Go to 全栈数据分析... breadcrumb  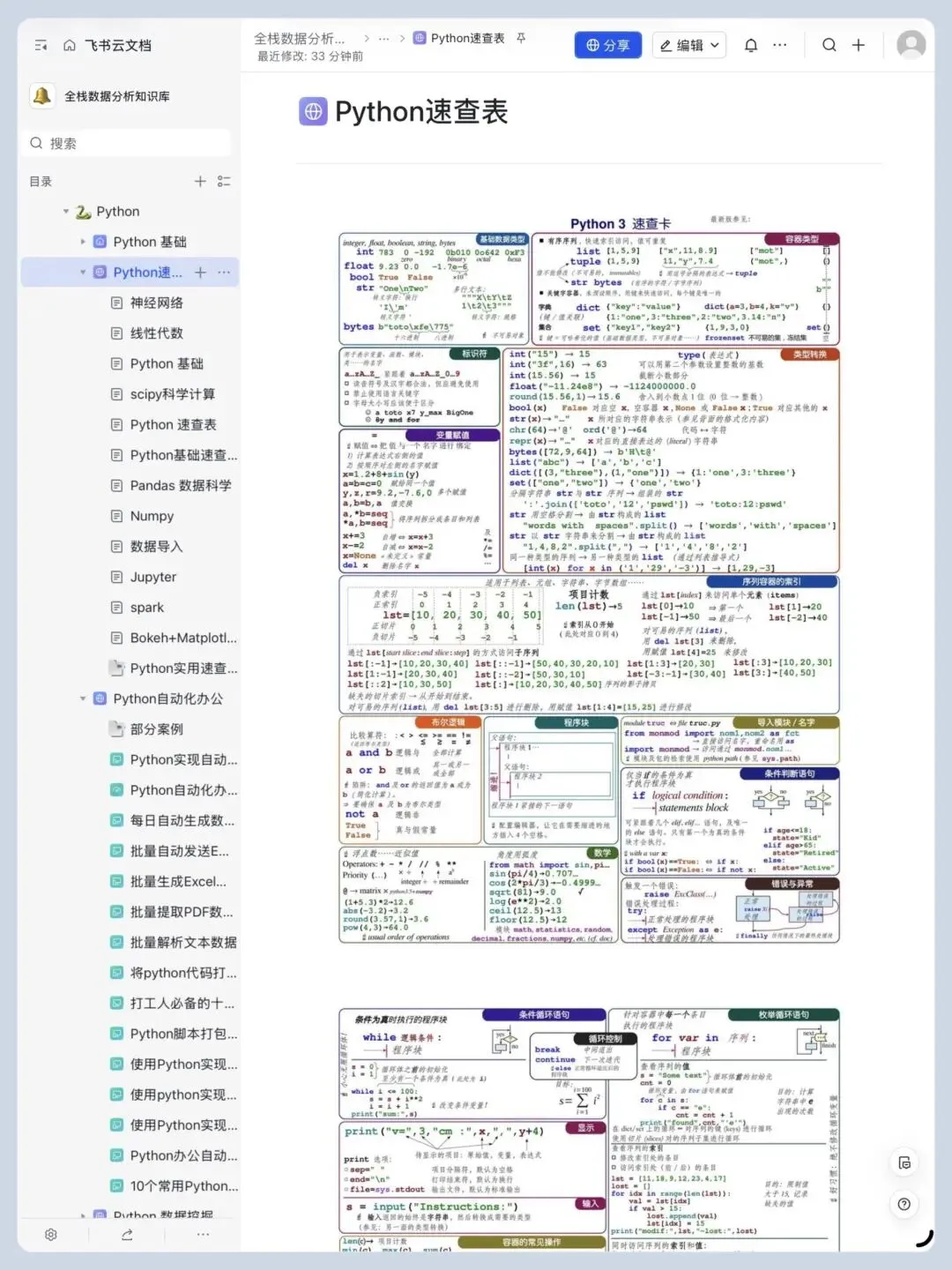pyautogui.click(x=300, y=39)
